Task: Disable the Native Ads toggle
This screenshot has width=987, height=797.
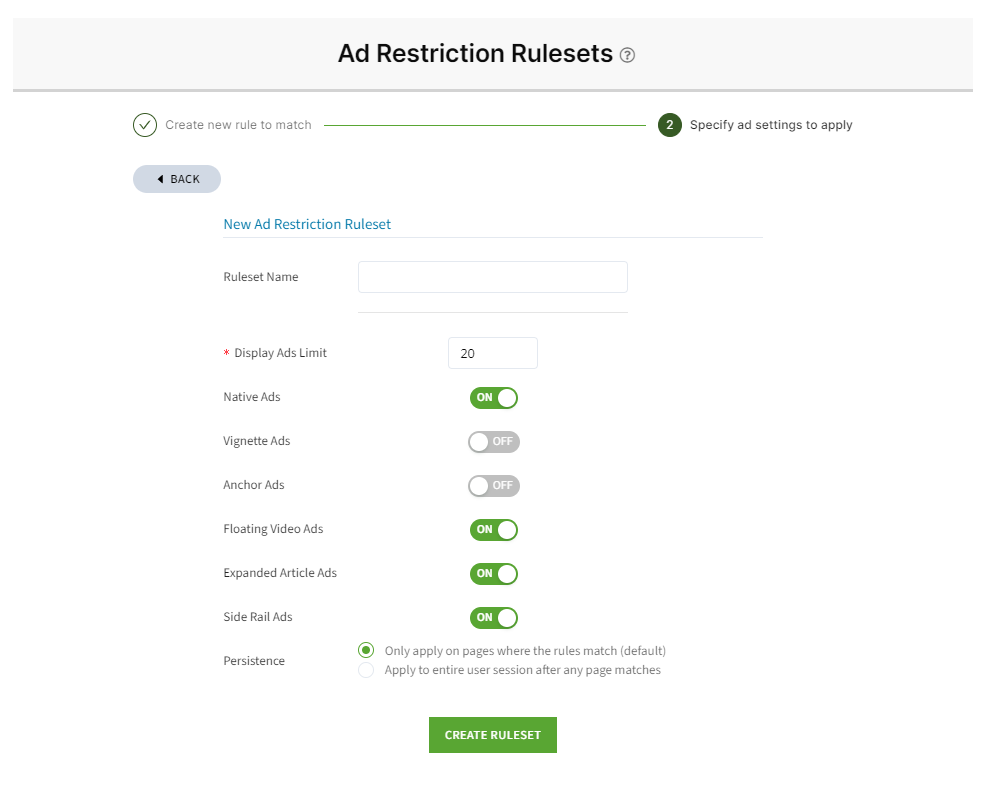Action: tap(494, 398)
